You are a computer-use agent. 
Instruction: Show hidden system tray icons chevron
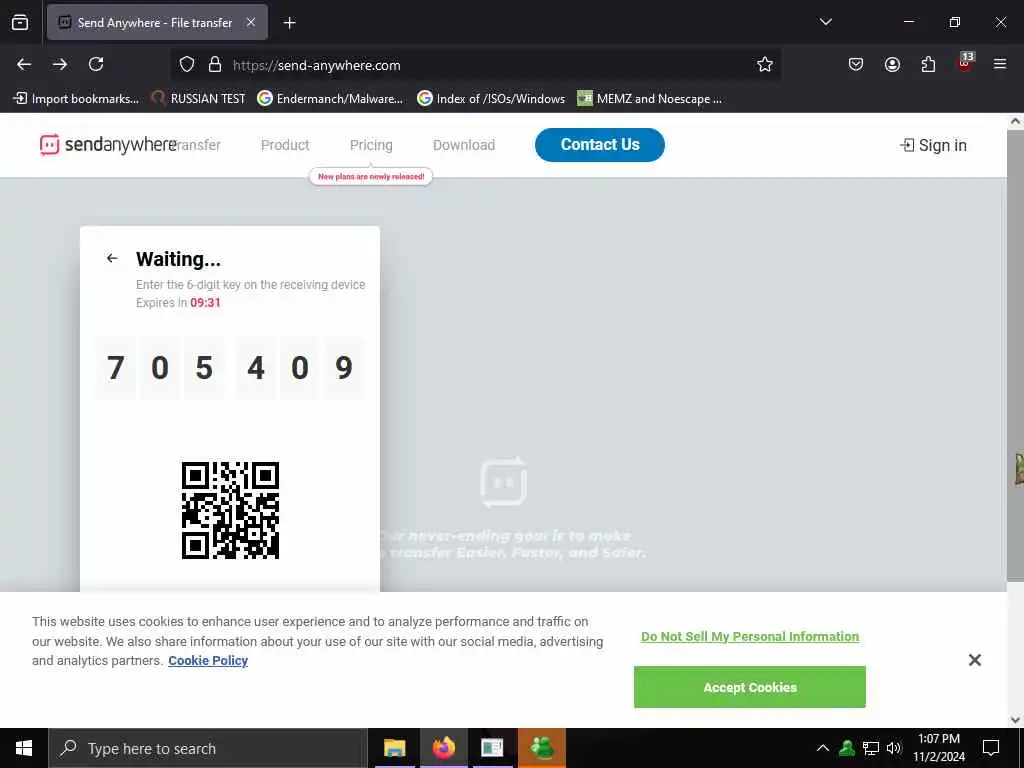point(823,748)
